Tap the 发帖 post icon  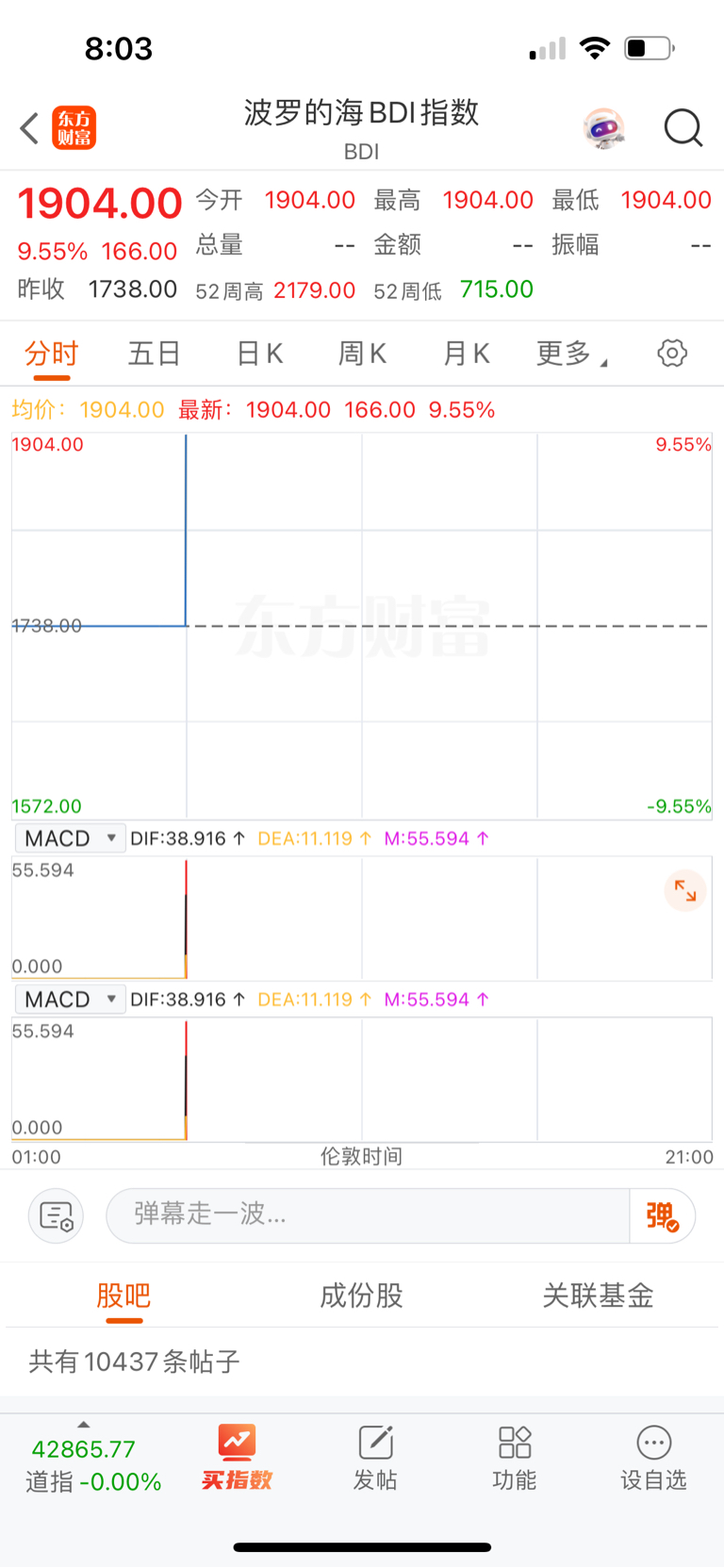(x=375, y=1458)
